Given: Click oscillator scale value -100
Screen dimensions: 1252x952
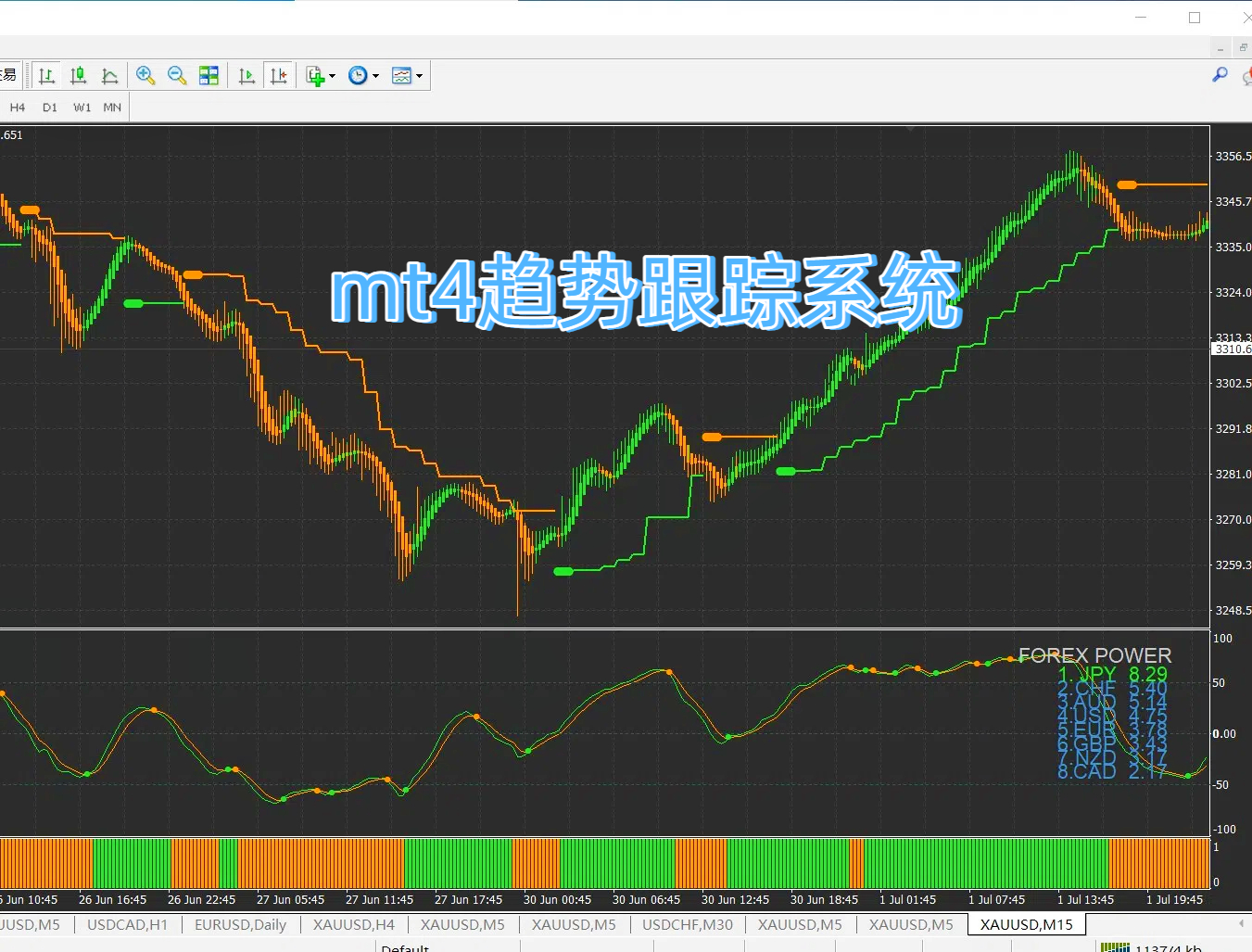Looking at the screenshot, I should point(1224,829).
